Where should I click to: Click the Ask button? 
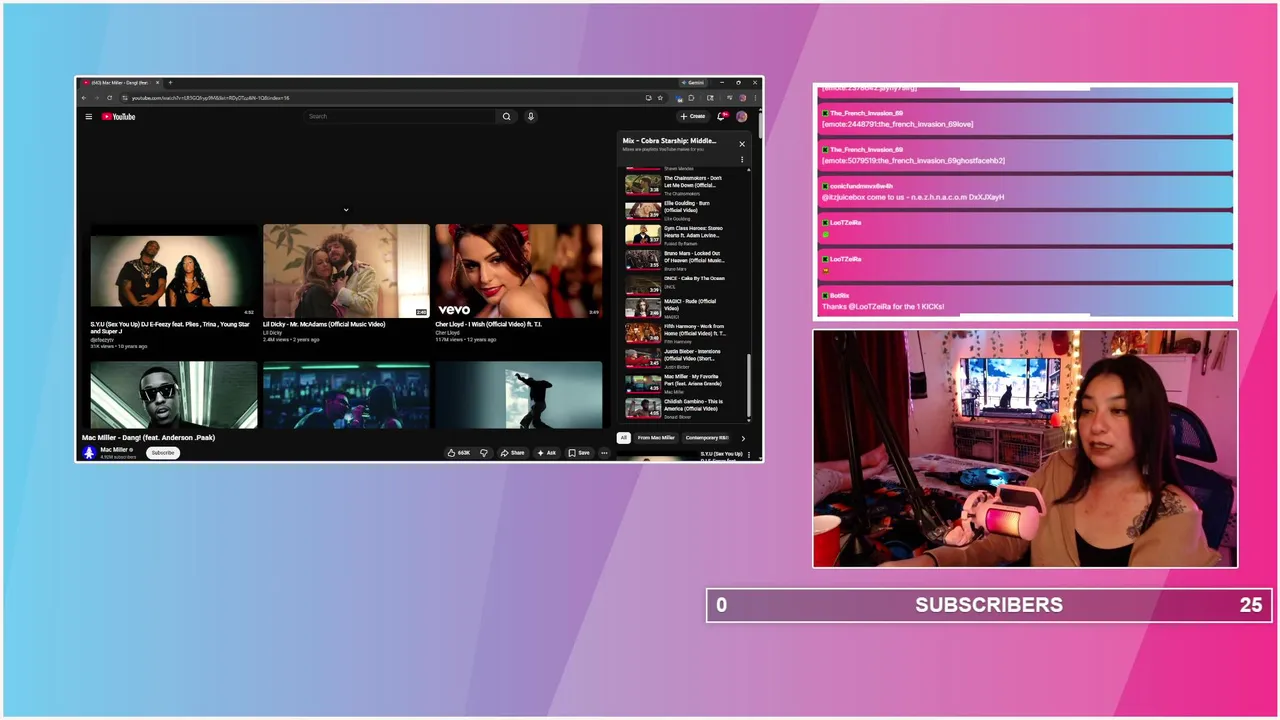[x=547, y=453]
